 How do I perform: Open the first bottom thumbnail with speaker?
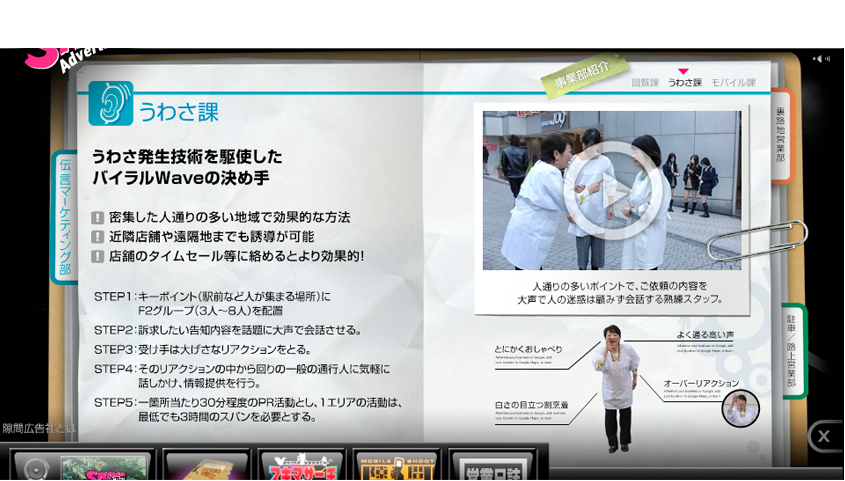(82, 466)
